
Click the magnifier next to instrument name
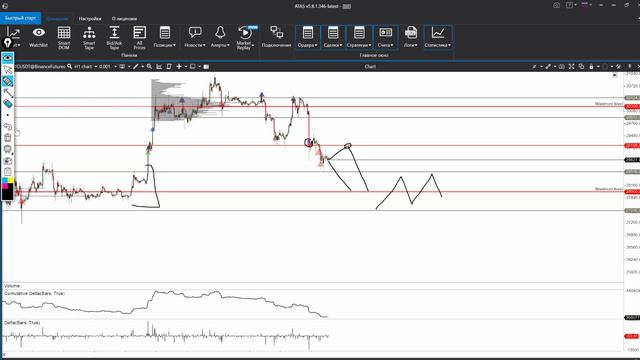(69, 66)
